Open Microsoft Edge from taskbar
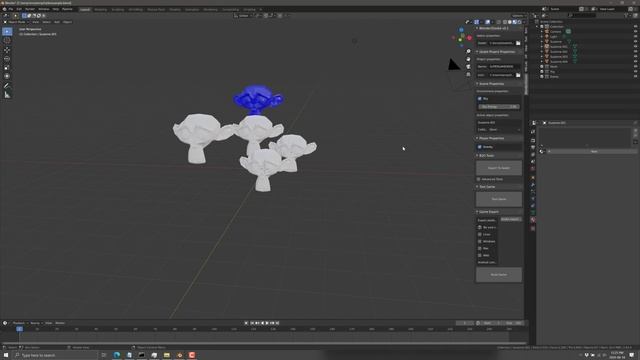The image size is (640, 360). 117,355
